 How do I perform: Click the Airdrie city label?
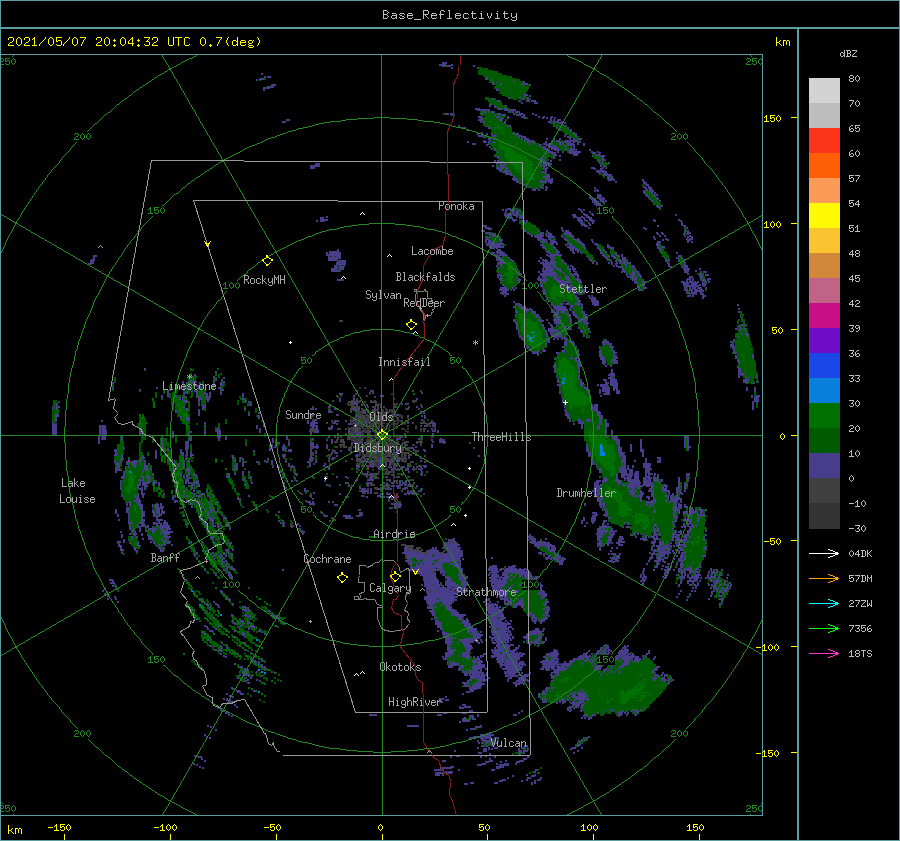point(394,534)
